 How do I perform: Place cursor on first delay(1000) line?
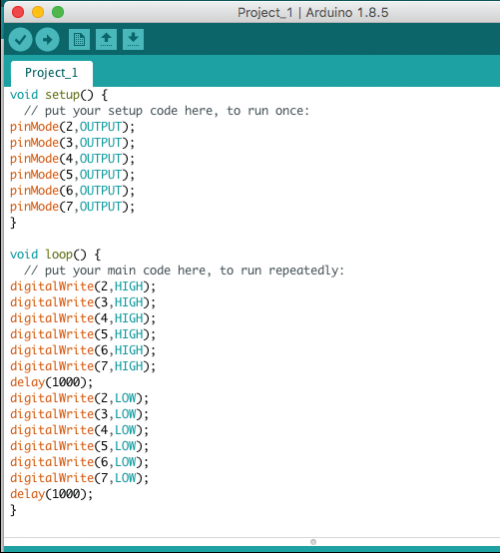(51, 382)
